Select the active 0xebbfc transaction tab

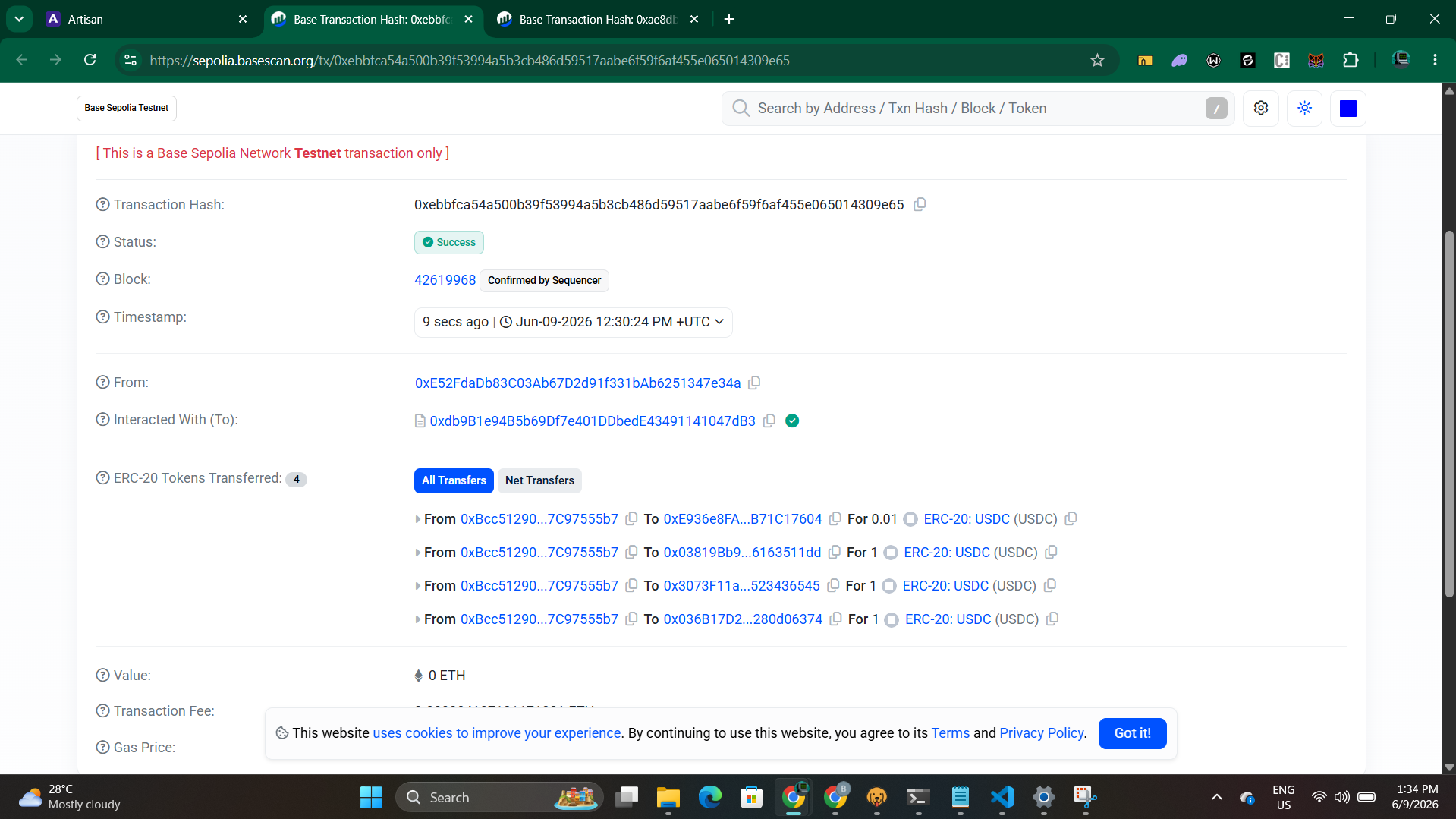coord(373,19)
